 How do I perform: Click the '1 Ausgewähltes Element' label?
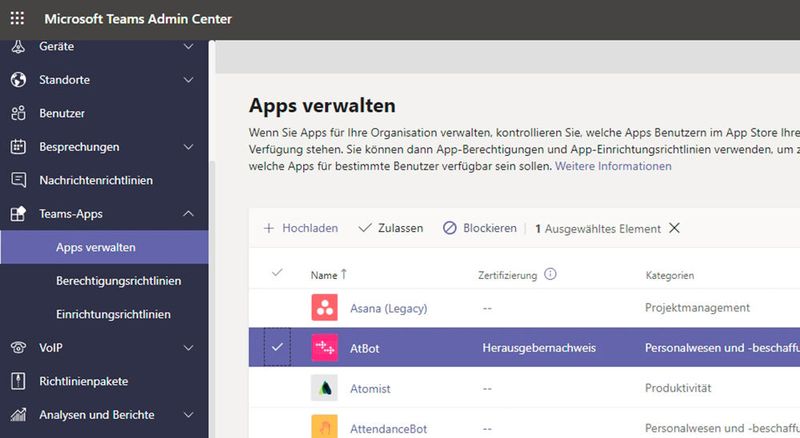tap(597, 229)
